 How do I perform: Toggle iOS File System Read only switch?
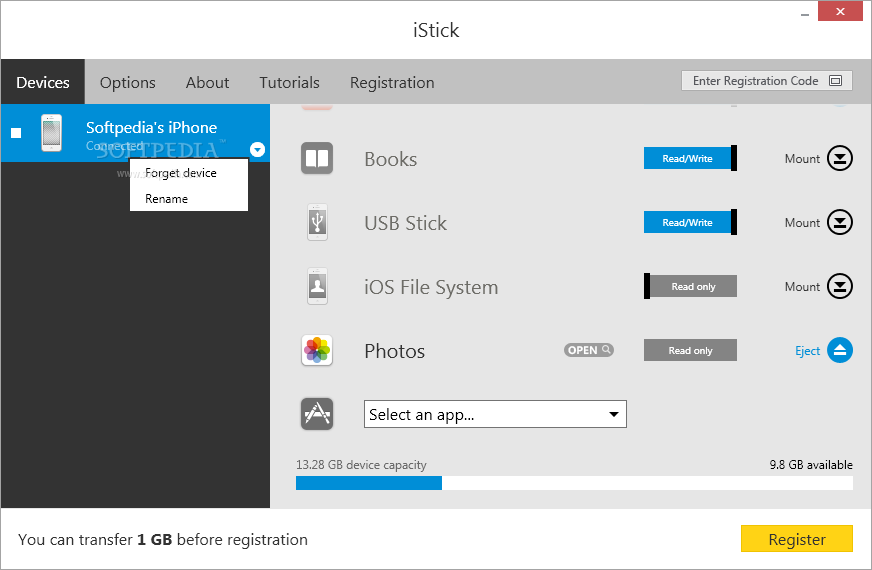pos(690,286)
